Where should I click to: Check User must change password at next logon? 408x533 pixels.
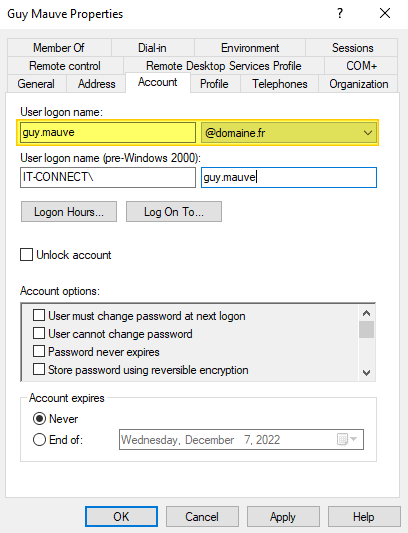pyautogui.click(x=39, y=315)
